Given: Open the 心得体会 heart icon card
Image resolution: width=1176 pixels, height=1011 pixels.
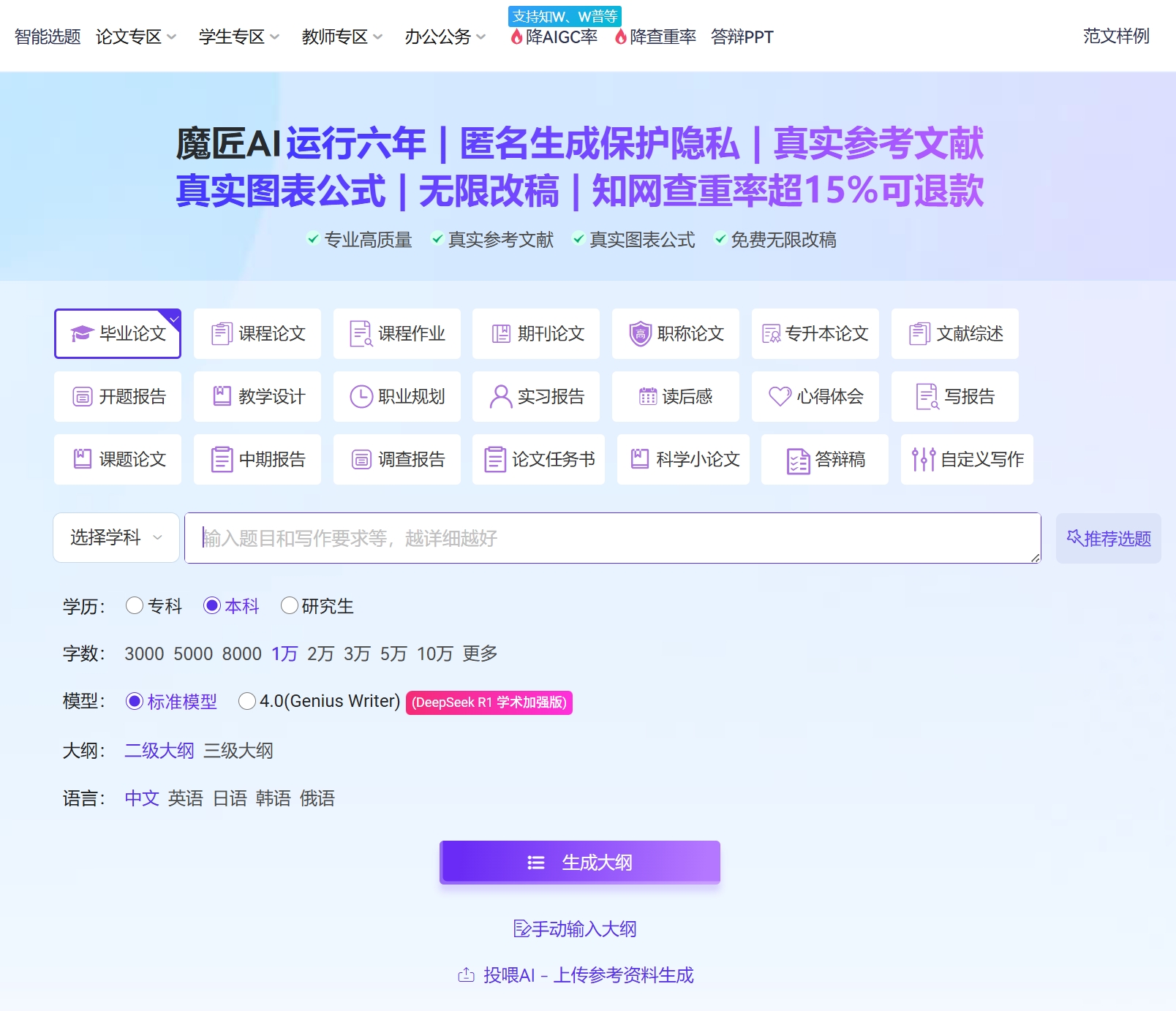Looking at the screenshot, I should (x=815, y=397).
